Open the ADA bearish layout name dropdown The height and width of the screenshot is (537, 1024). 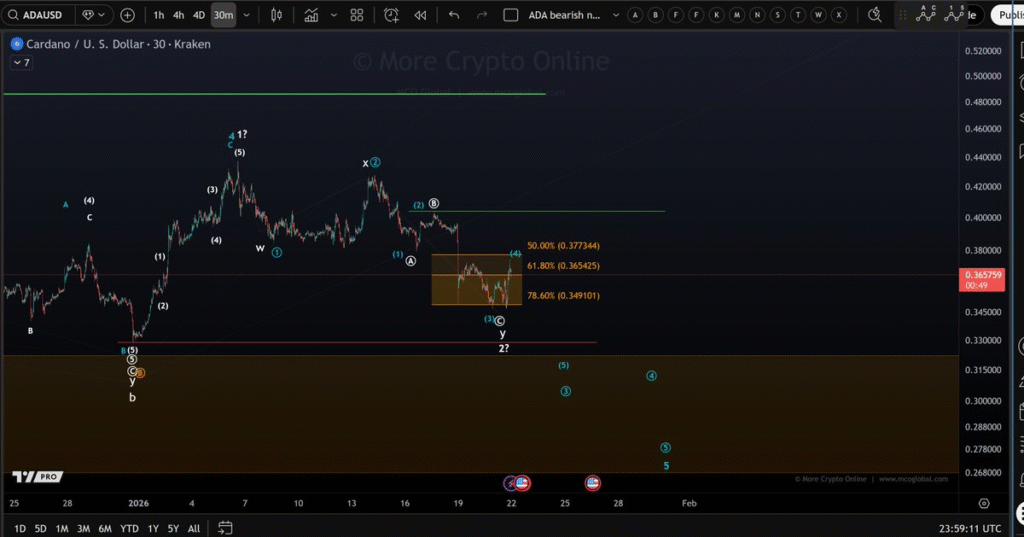point(567,15)
